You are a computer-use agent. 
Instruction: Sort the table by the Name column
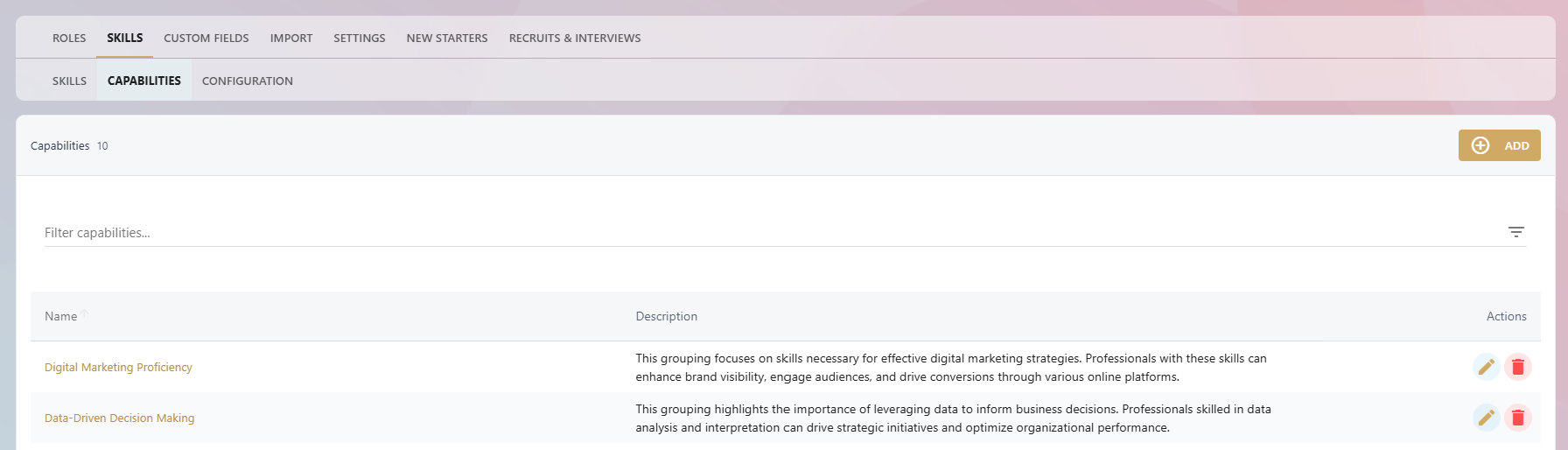[61, 316]
